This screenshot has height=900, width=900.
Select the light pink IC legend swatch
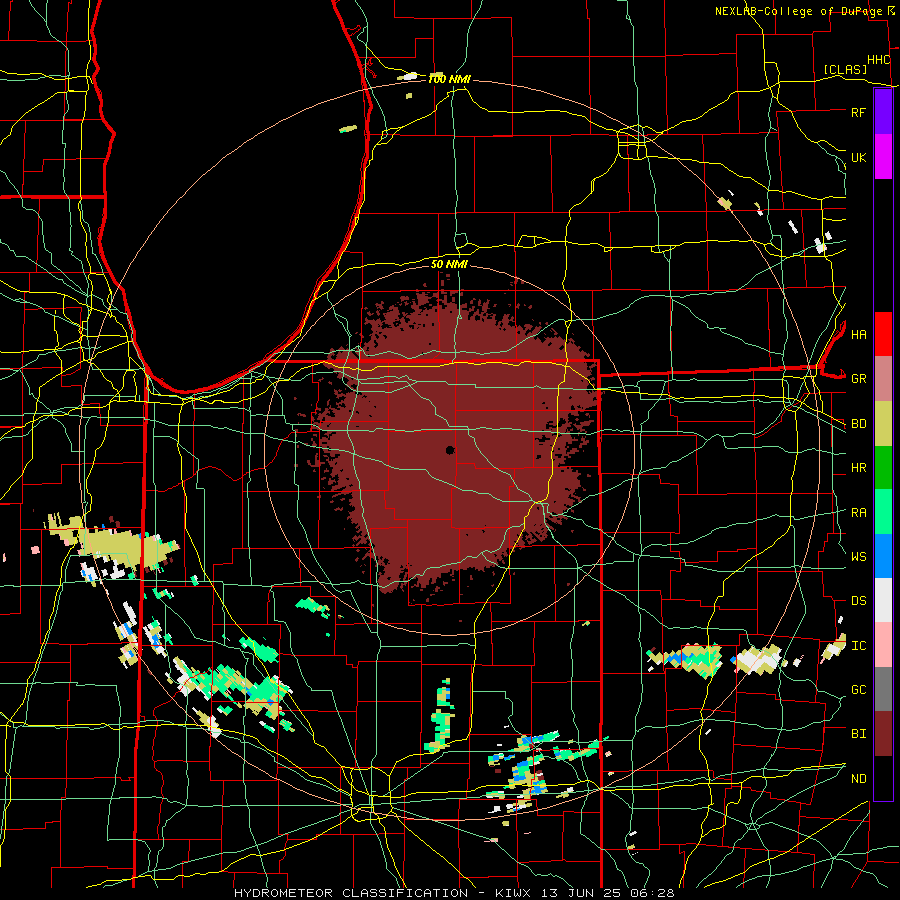pos(883,645)
